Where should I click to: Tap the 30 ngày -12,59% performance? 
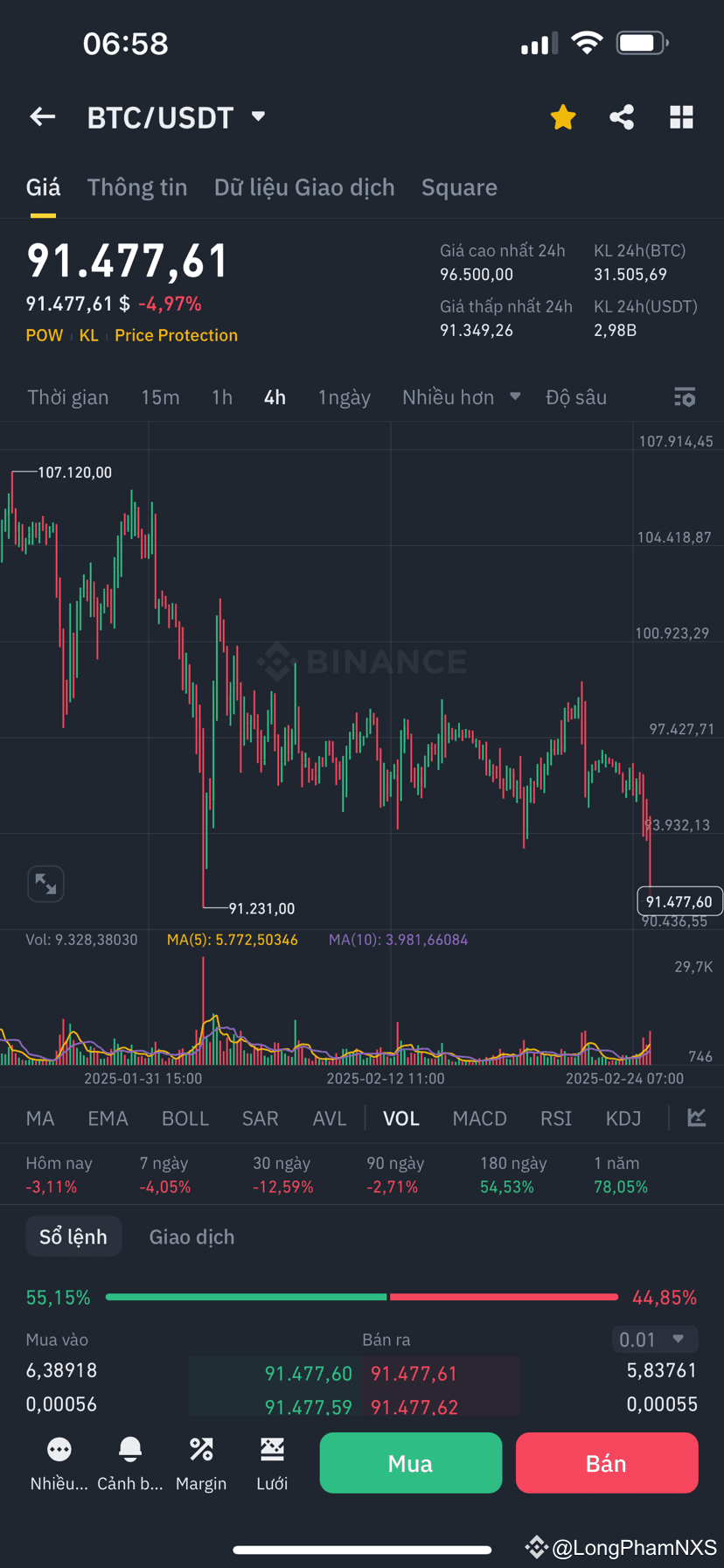pos(282,1175)
